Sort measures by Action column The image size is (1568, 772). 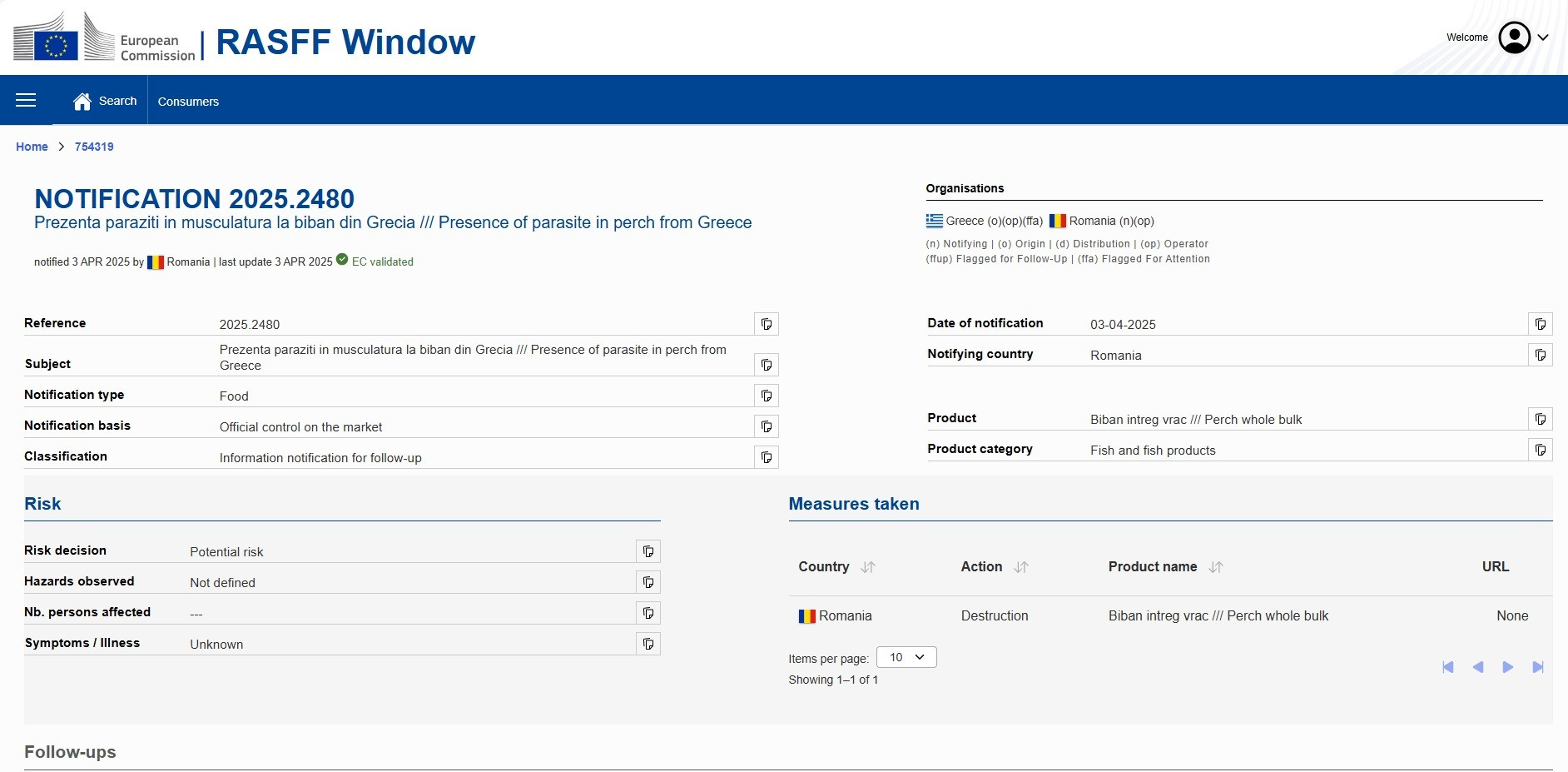click(x=1021, y=567)
